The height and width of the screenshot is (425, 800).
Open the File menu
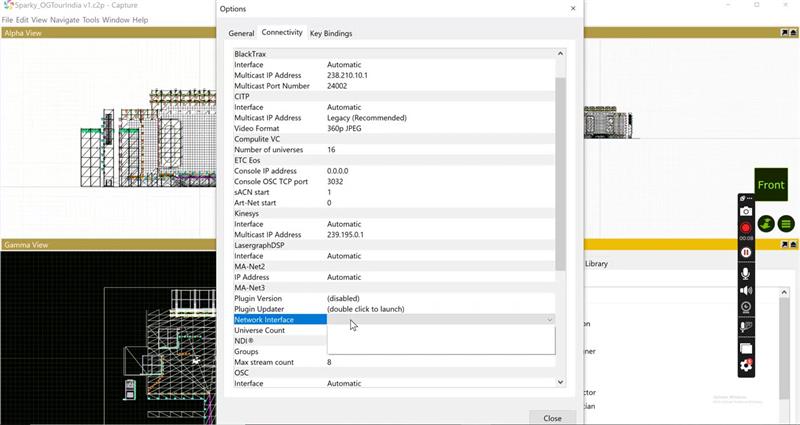pos(7,20)
